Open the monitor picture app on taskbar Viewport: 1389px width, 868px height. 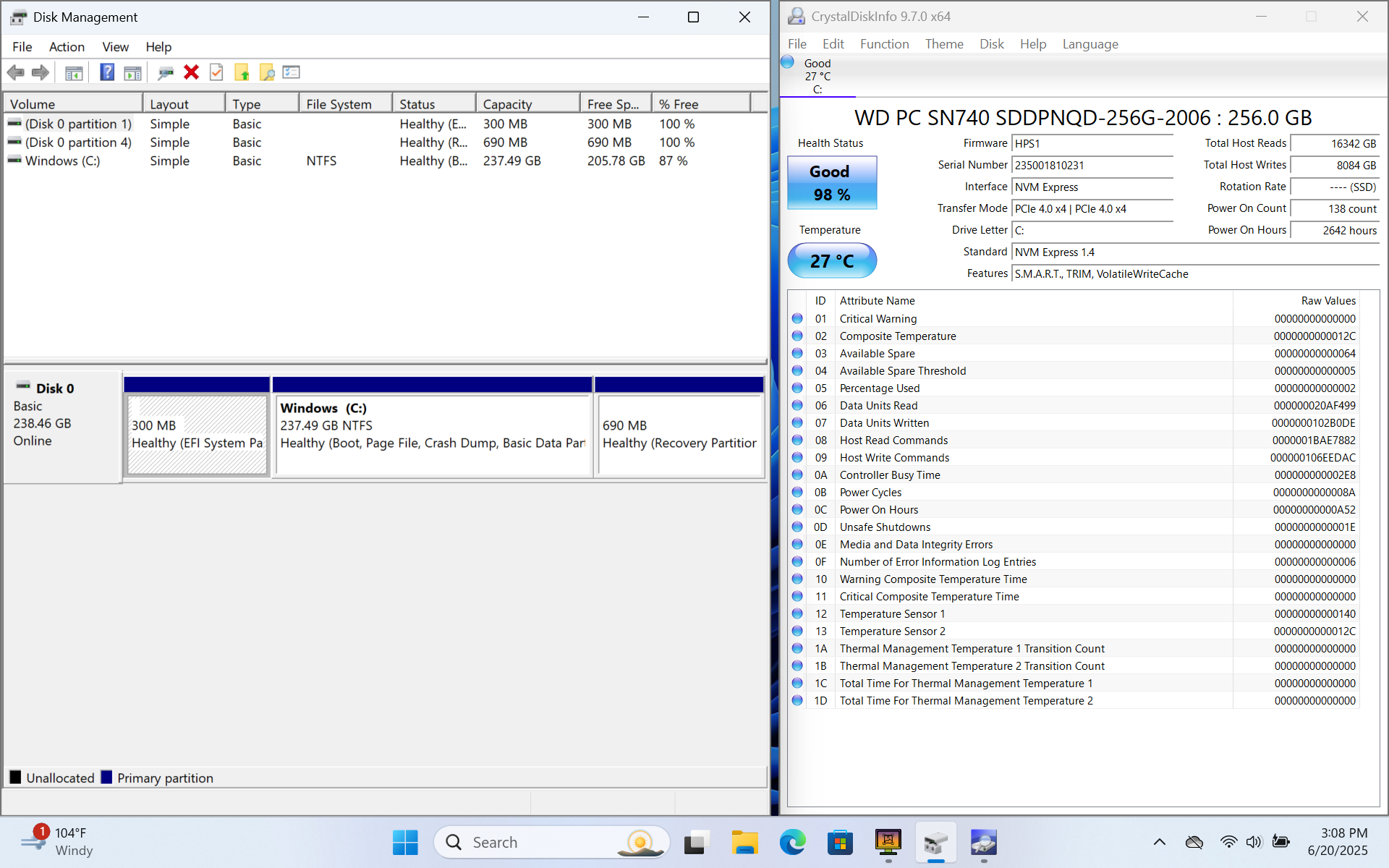coord(888,842)
